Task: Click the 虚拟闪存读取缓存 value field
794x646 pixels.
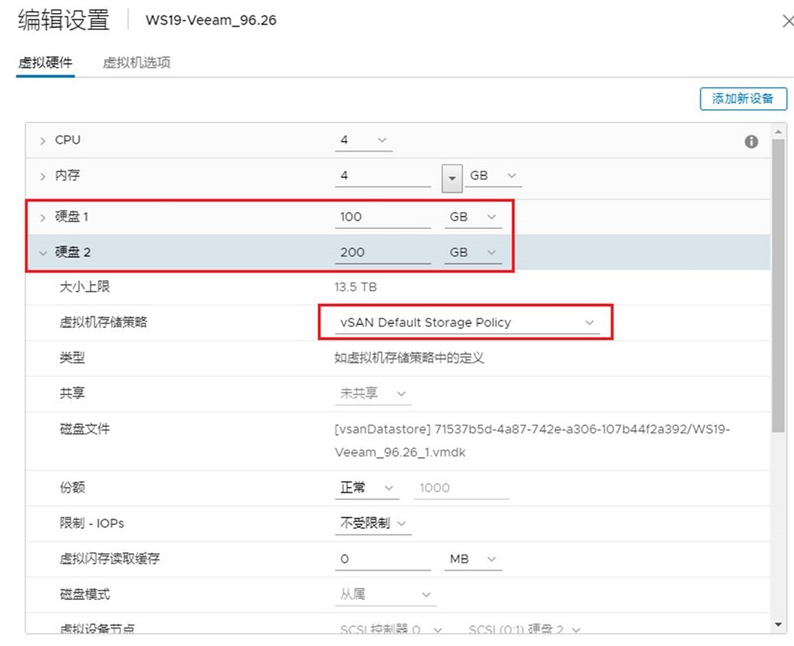Action: pos(383,559)
